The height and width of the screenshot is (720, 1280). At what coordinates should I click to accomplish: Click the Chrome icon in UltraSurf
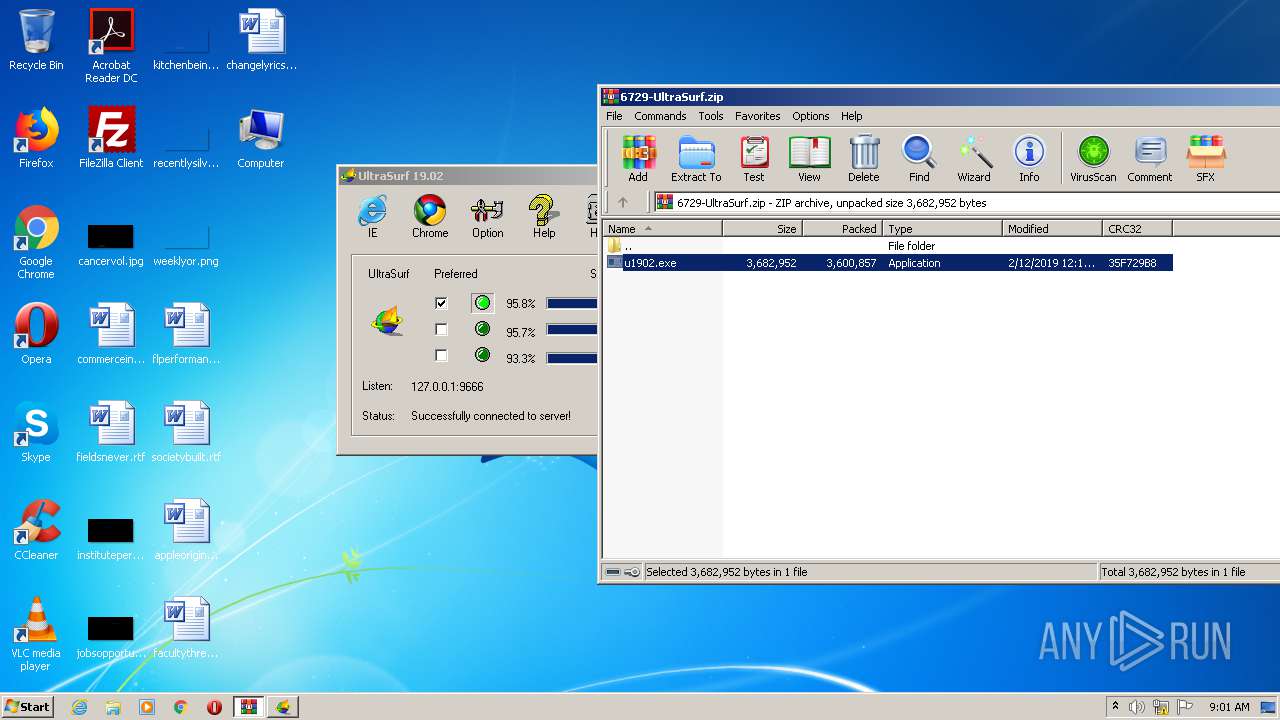pos(430,217)
